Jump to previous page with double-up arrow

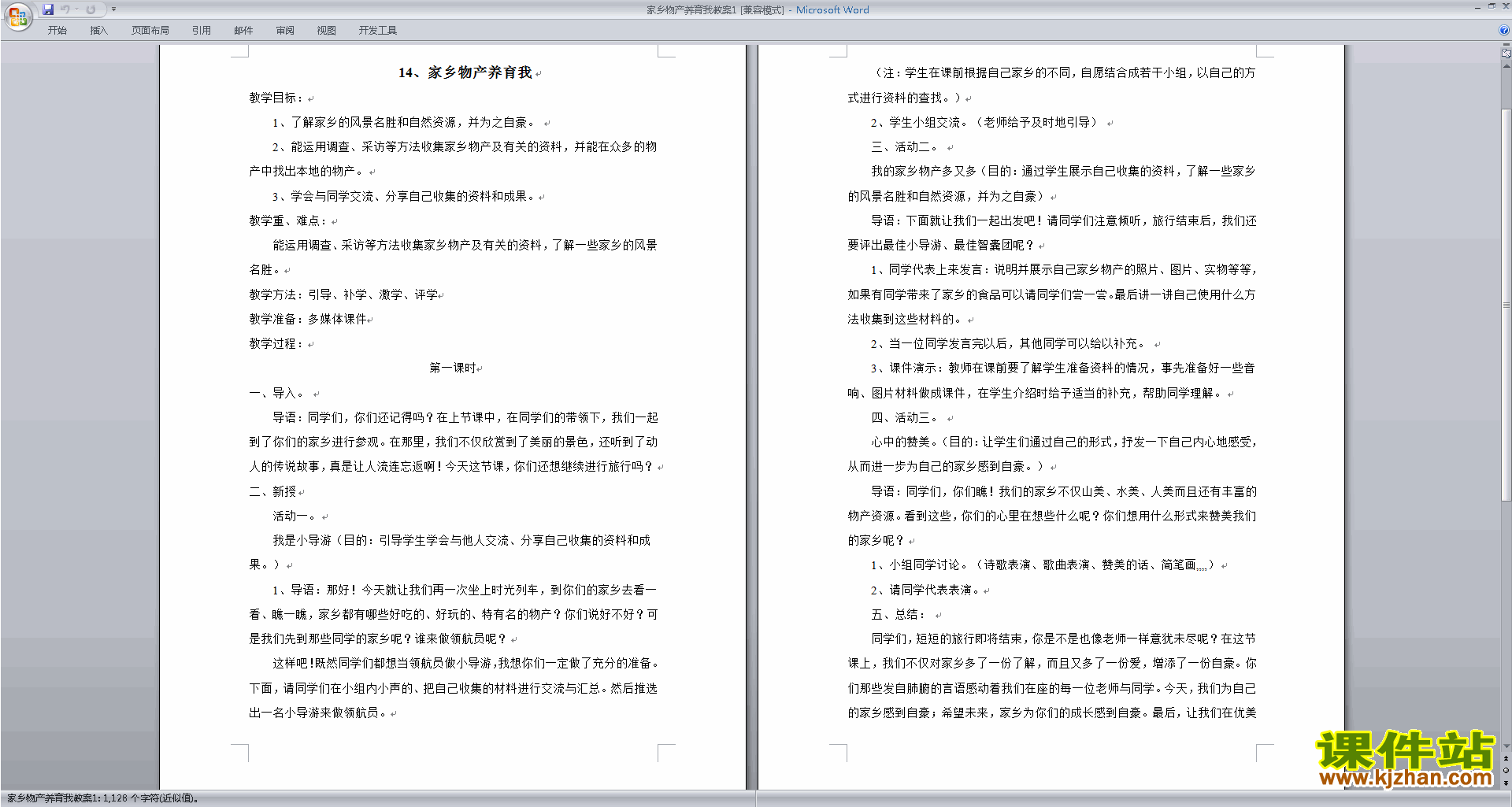pos(1506,758)
